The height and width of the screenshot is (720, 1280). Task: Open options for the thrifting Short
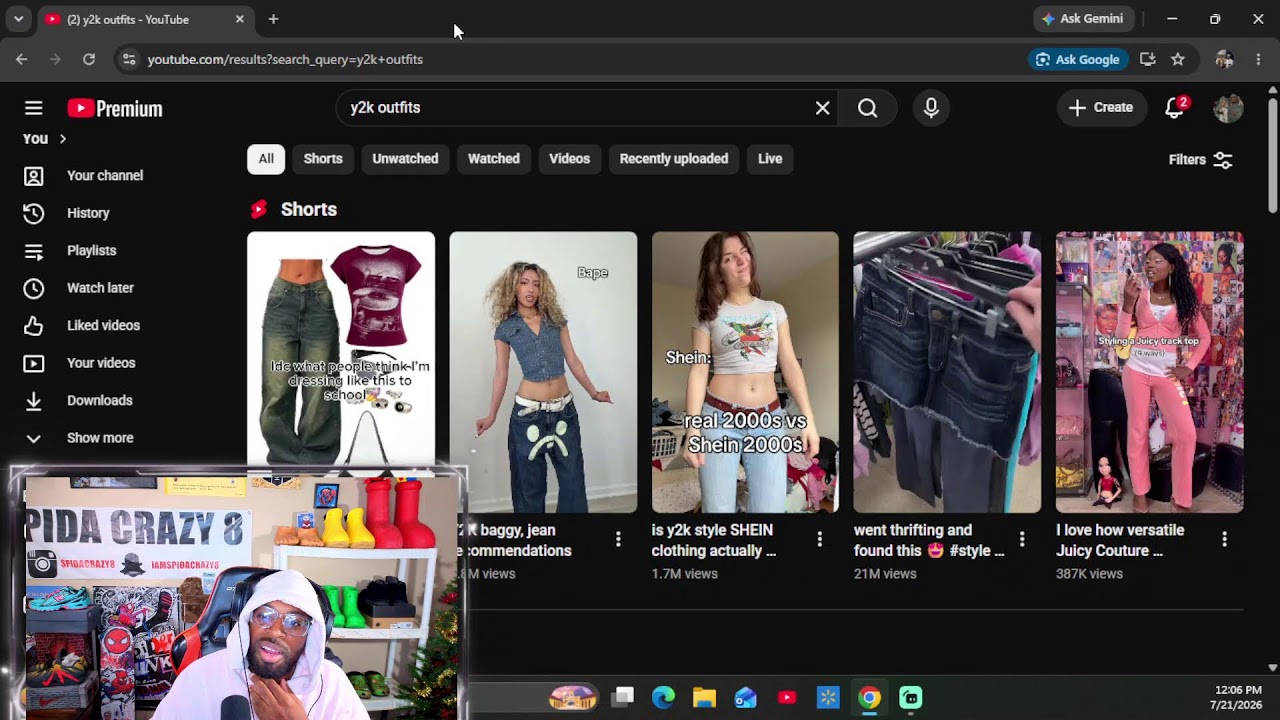1022,540
